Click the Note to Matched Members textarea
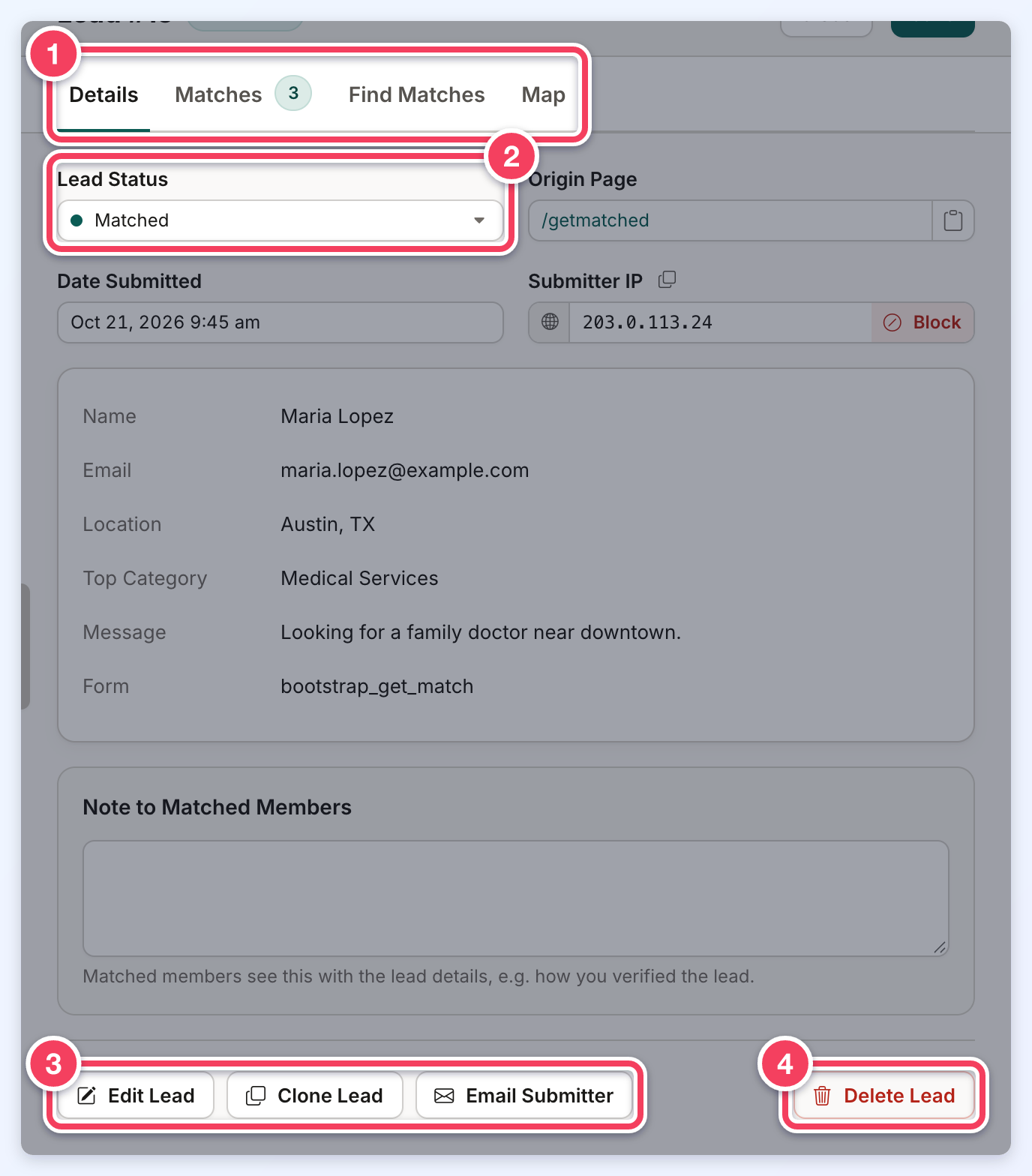The height and width of the screenshot is (1176, 1032). 516,898
